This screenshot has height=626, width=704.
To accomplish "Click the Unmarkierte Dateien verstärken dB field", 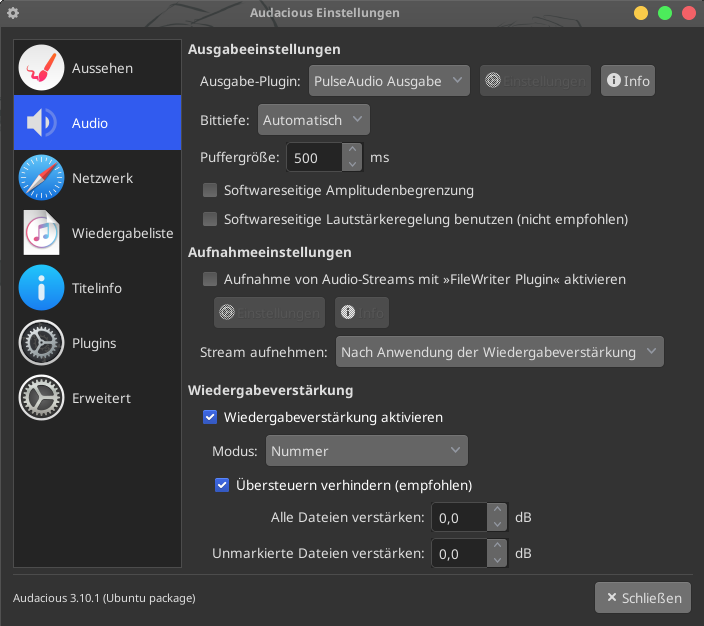I will [459, 553].
